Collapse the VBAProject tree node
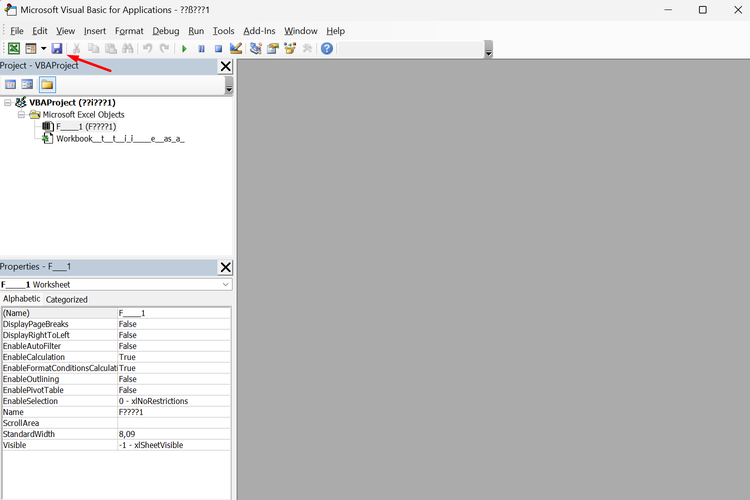This screenshot has height=500, width=750. (8, 102)
